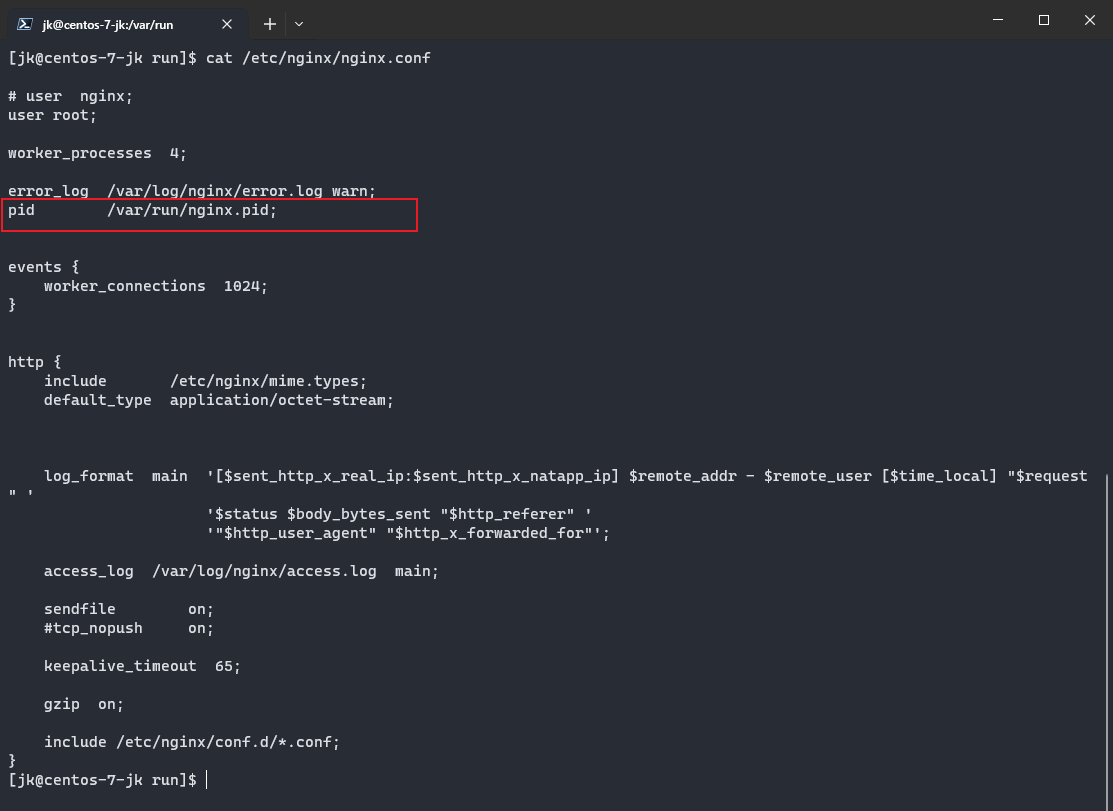Click the include /etc/nginx/conf.d/*.conf line
The image size is (1113, 811).
pyautogui.click(x=192, y=742)
